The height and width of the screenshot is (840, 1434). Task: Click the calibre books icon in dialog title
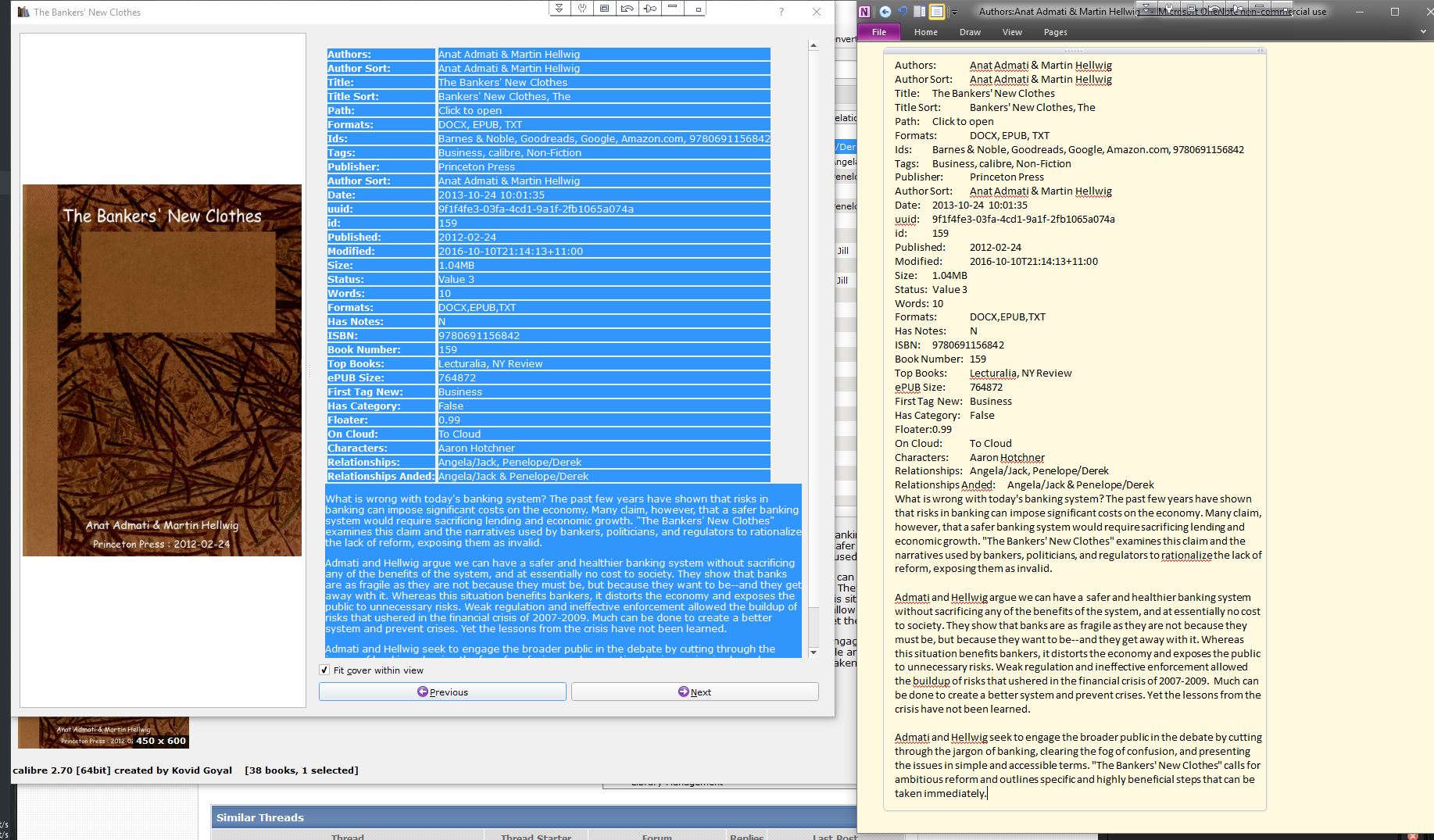[23, 12]
